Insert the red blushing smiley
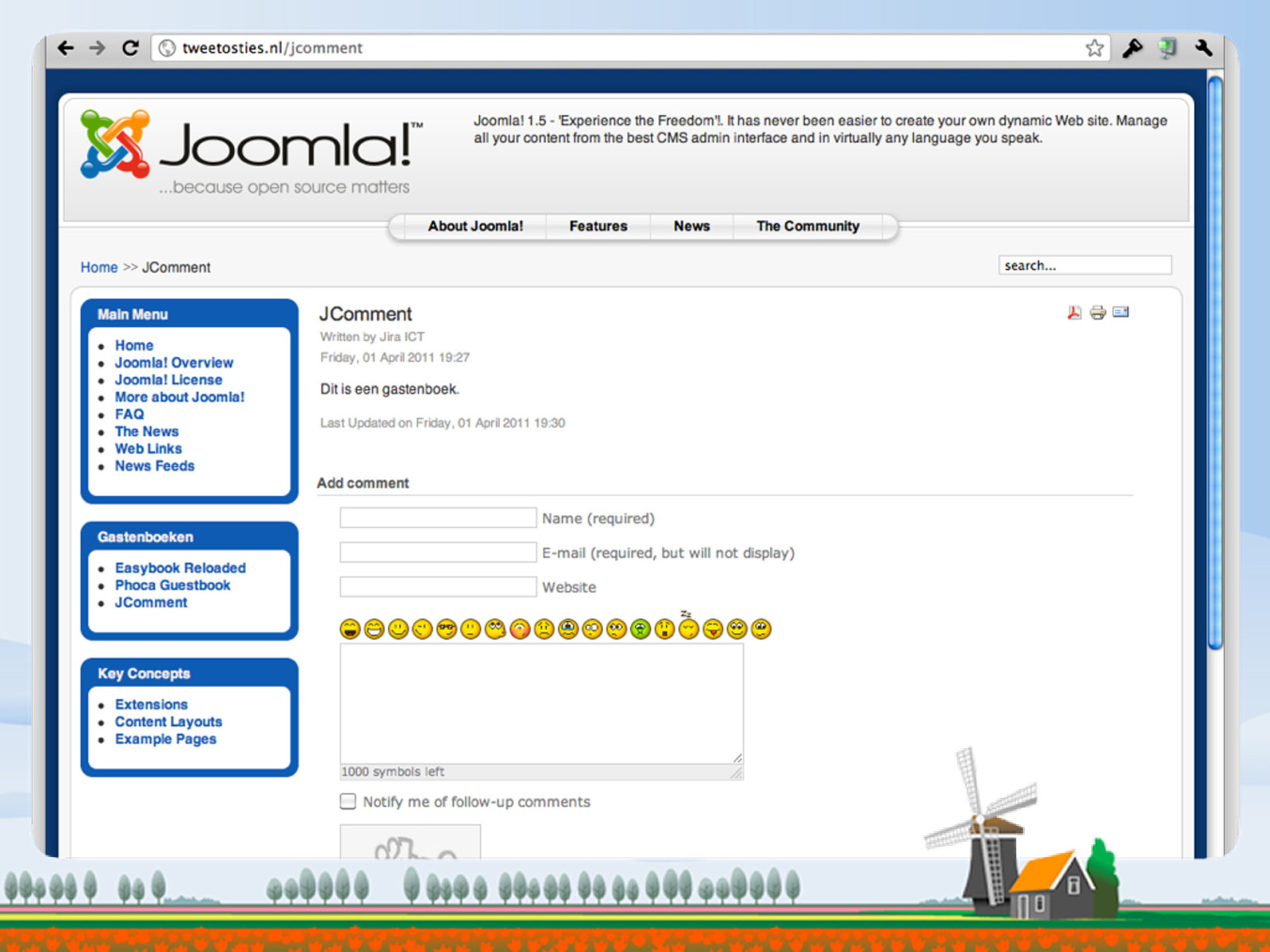The width and height of the screenshot is (1270, 952). 520,629
